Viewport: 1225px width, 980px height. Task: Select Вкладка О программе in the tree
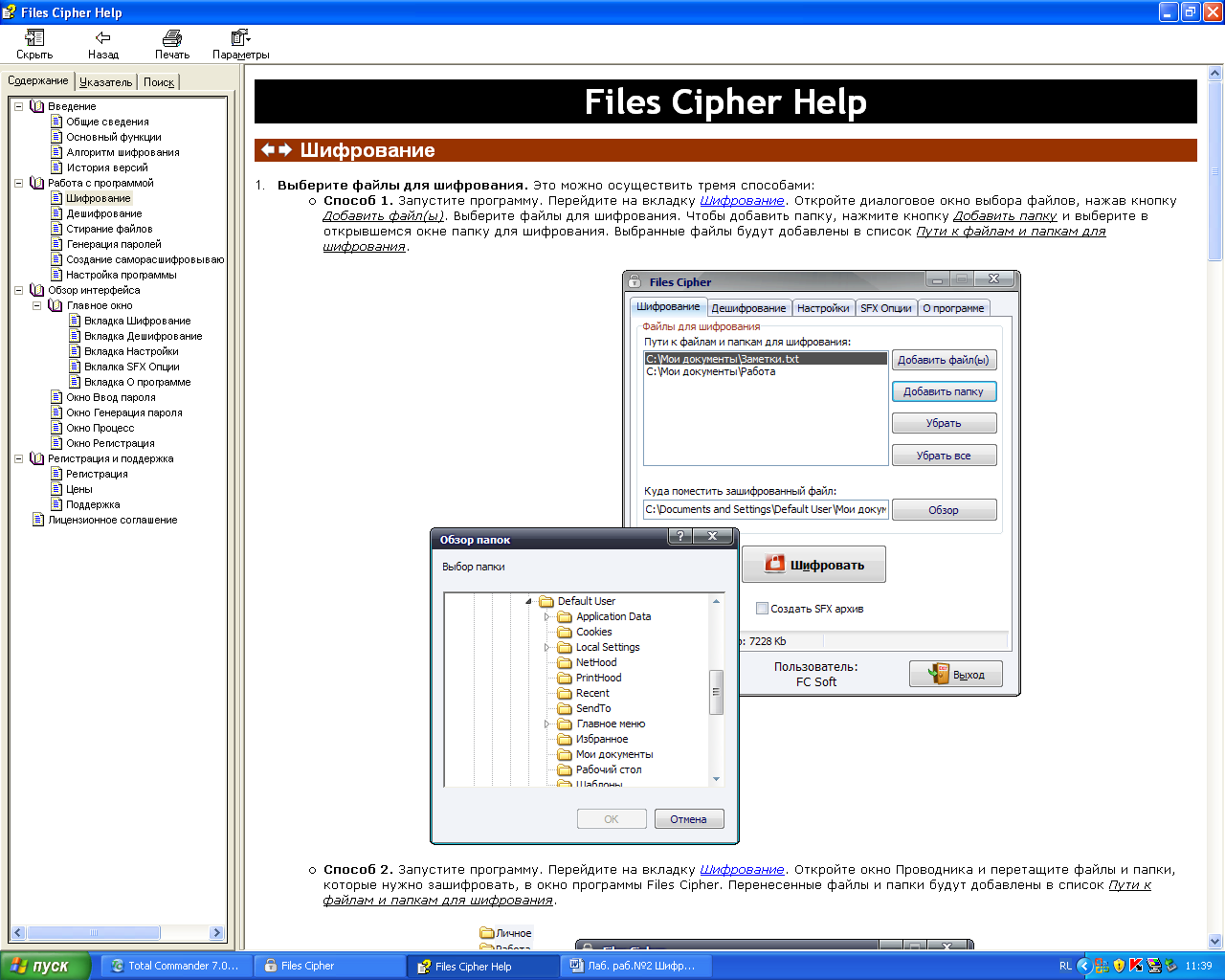137,382
